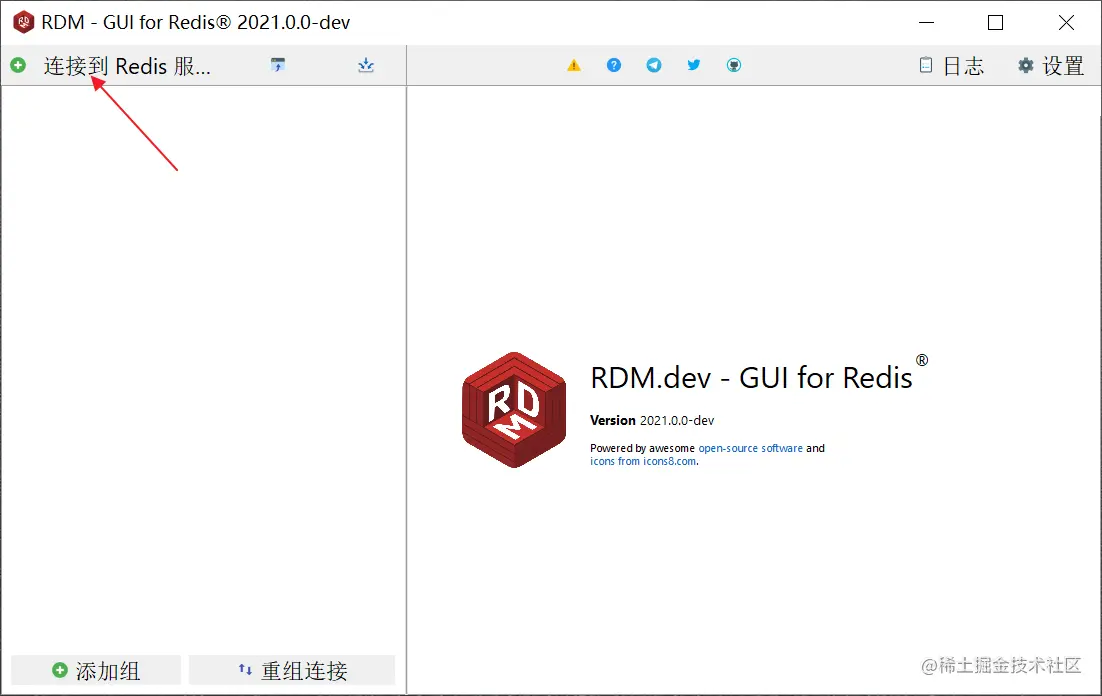This screenshot has width=1102, height=696.
Task: Click the Version 2021.0.0-dev text
Action: [x=652, y=420]
